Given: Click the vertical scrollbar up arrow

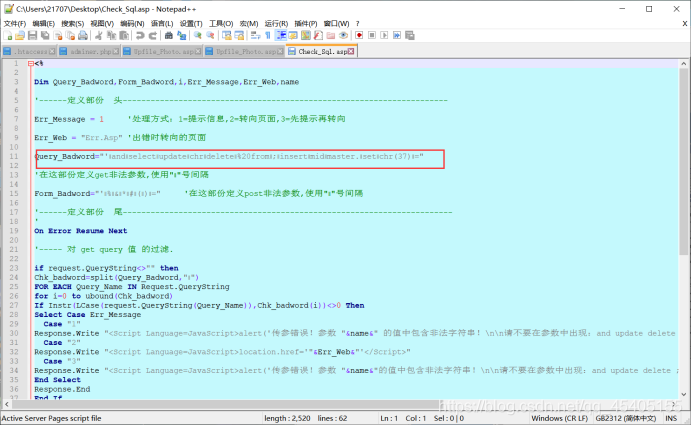Looking at the screenshot, I should tap(684, 64).
